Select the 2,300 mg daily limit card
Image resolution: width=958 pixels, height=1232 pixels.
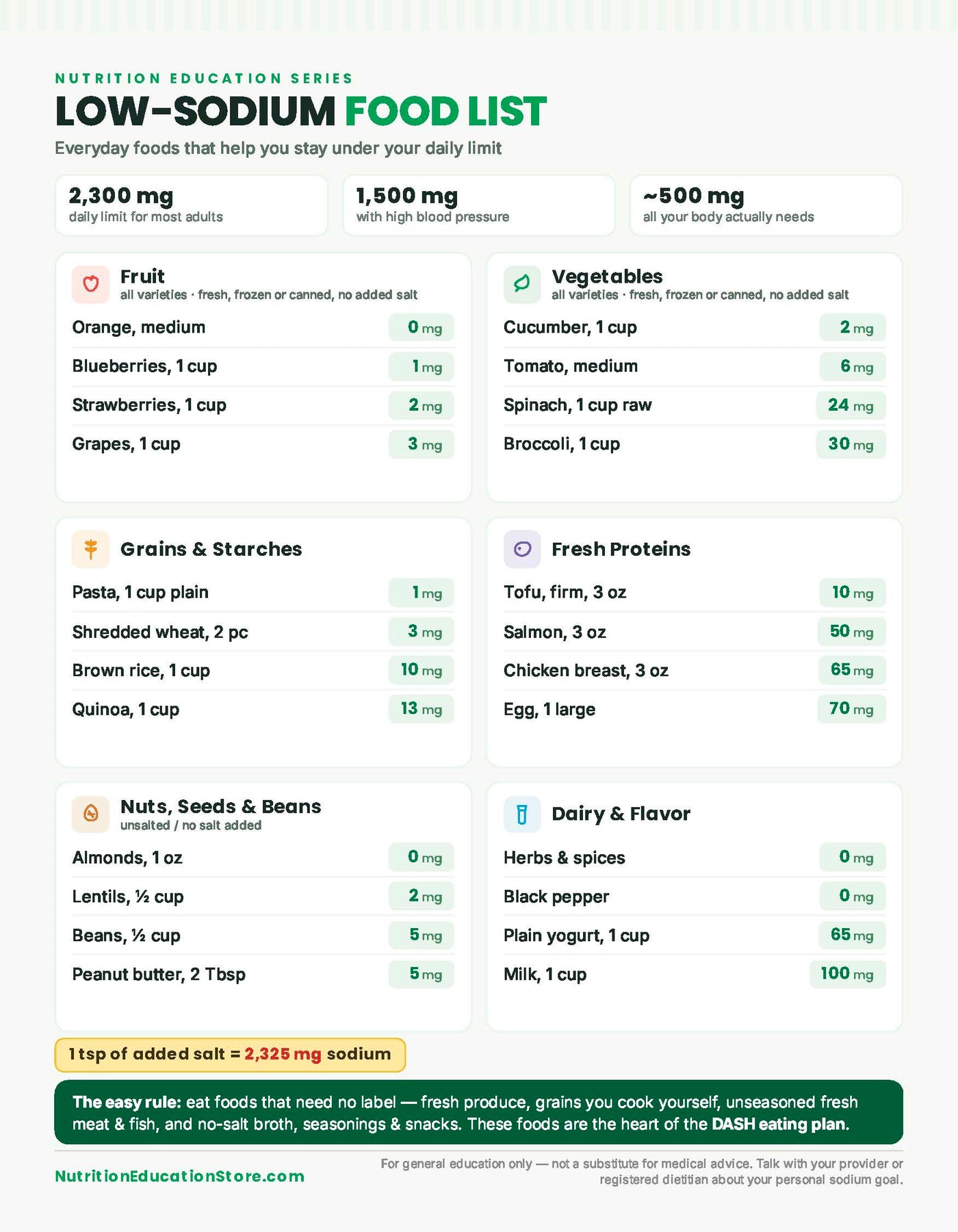(192, 205)
